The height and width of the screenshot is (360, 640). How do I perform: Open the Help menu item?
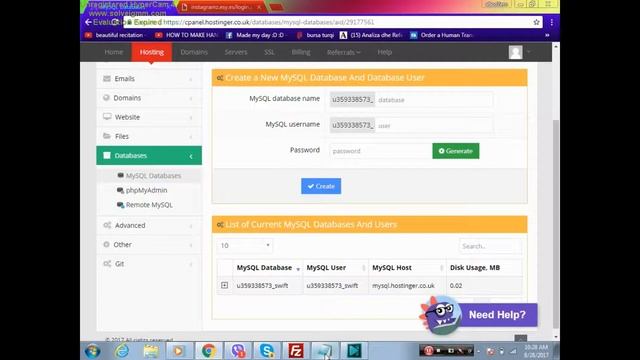pyautogui.click(x=384, y=52)
